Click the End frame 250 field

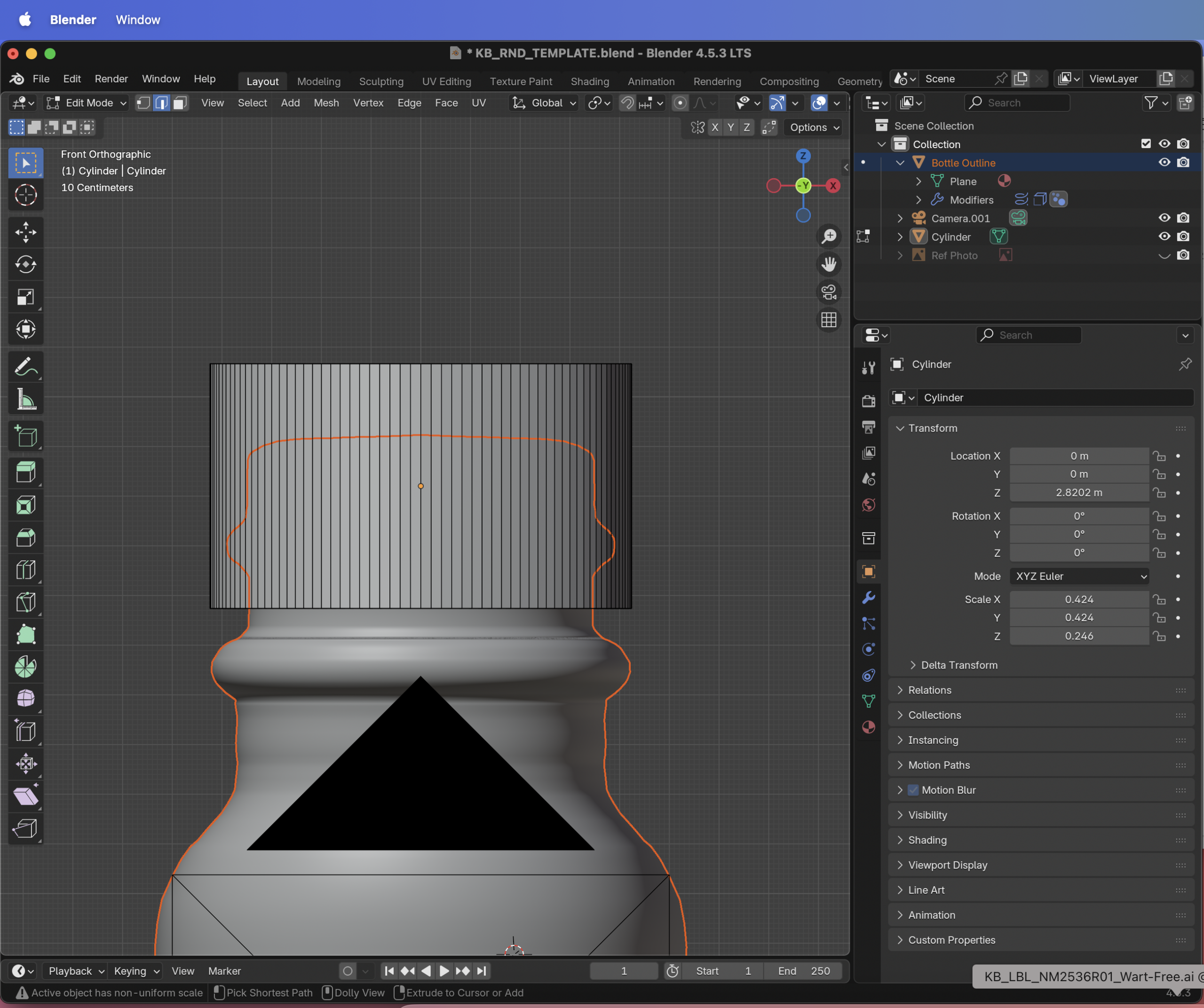point(804,971)
